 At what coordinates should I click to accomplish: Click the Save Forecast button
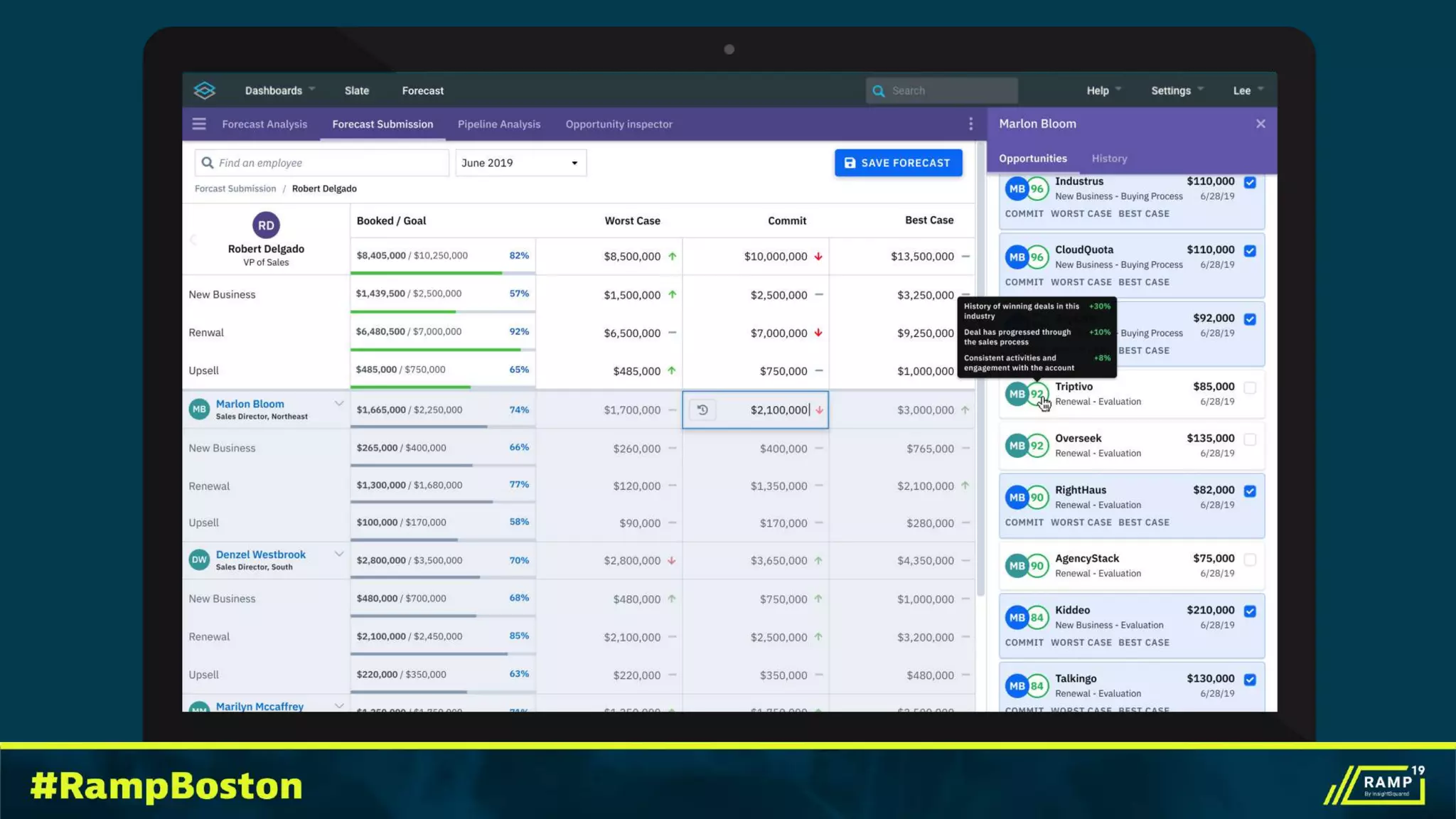coord(898,163)
